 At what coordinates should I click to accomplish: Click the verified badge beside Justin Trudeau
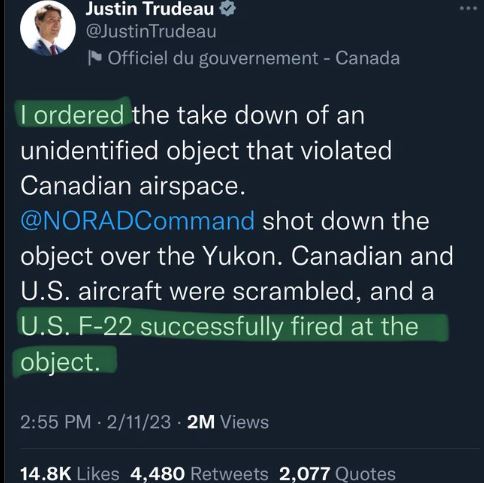click(x=227, y=9)
